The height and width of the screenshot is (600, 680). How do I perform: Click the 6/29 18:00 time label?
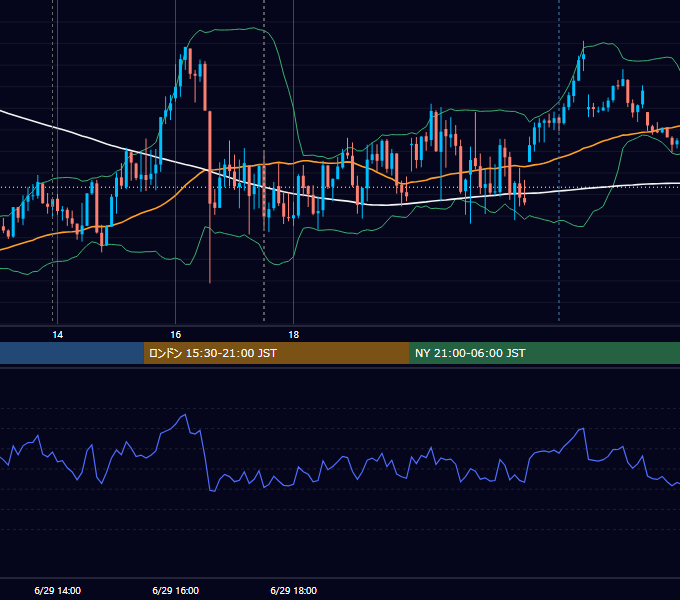[294, 590]
